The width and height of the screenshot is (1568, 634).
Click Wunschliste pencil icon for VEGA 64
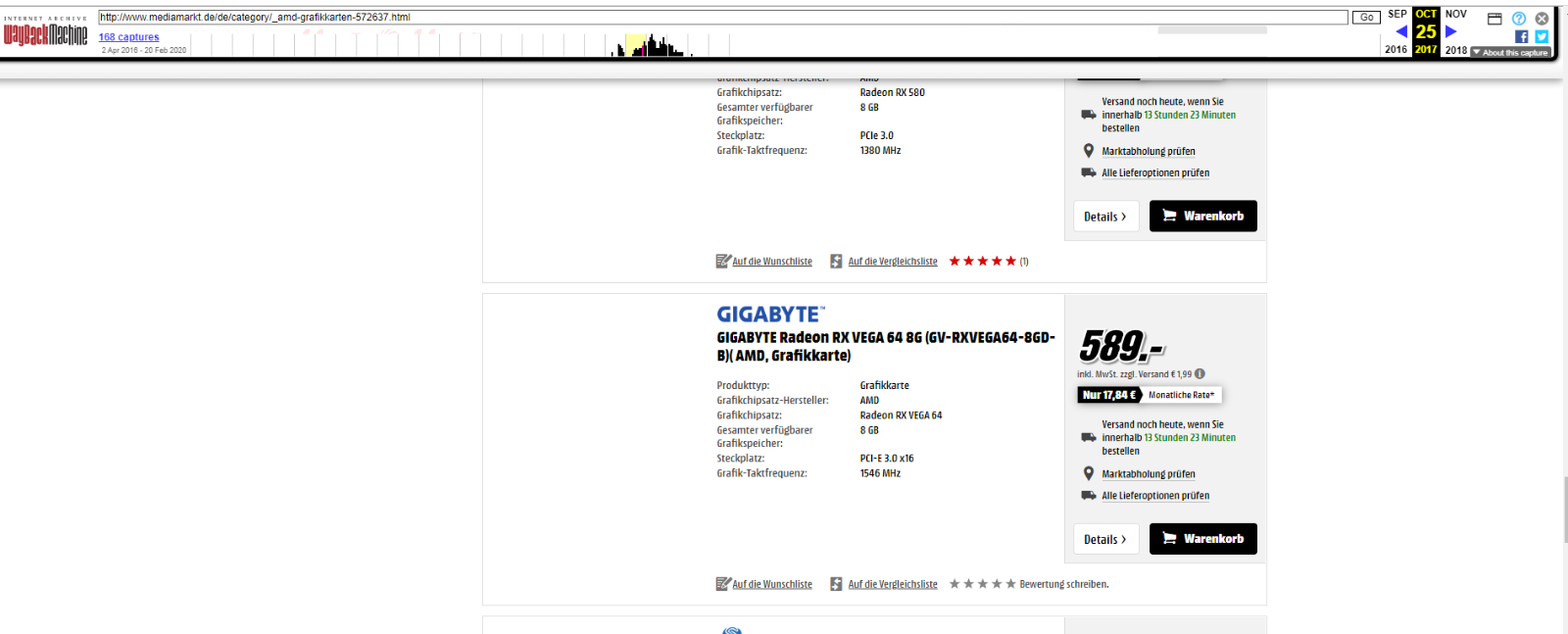[x=723, y=583]
